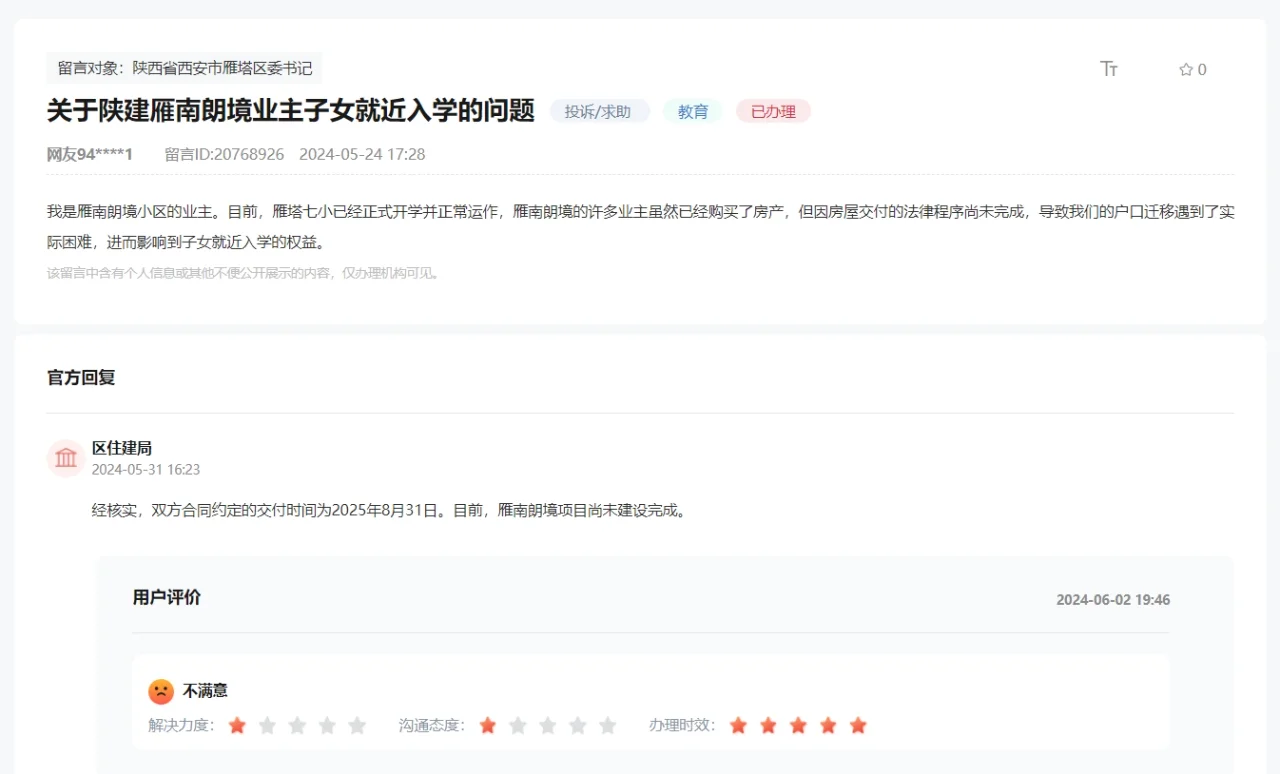Click third star of 办理时效 rating
The width and height of the screenshot is (1280, 774).
point(798,725)
